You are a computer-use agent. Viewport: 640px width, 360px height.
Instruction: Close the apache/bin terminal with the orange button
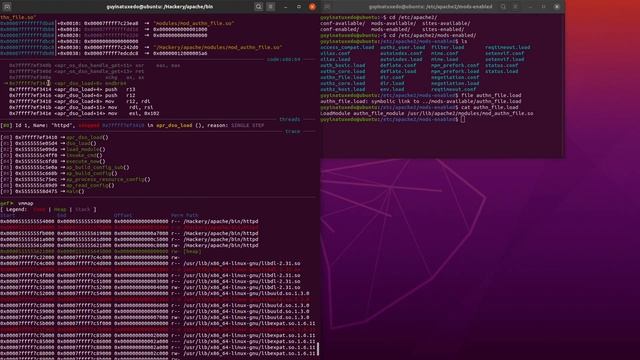click(312, 7)
